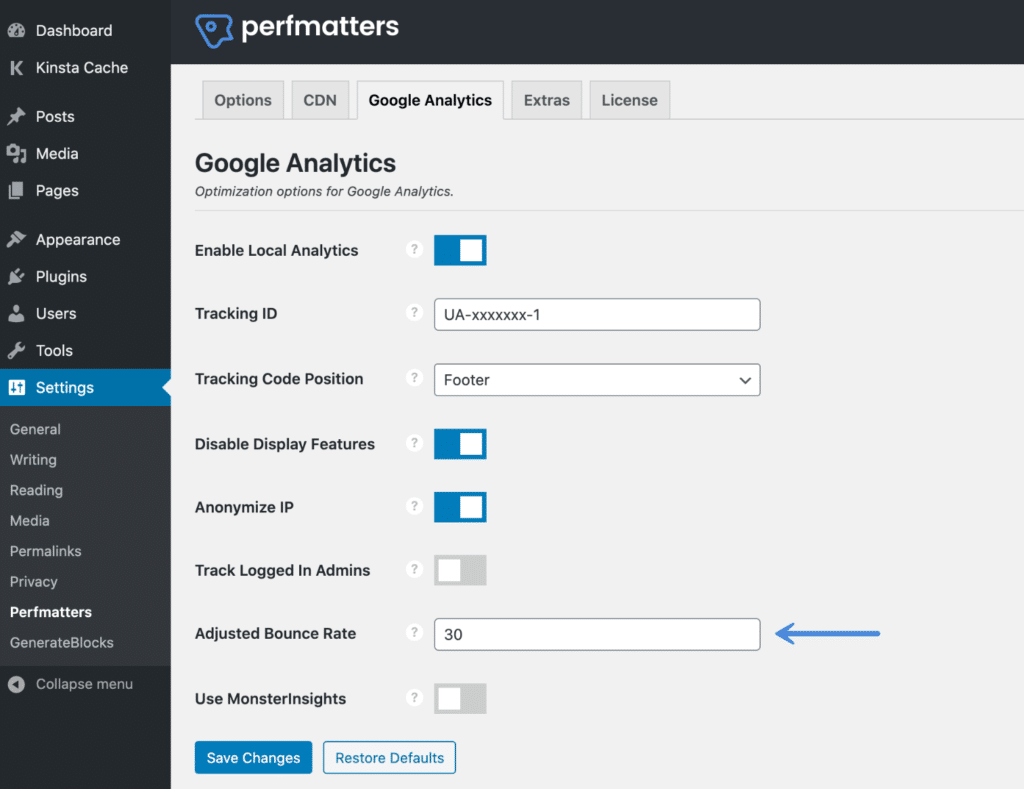Switch to the Options tab
Viewport: 1024px width, 789px height.
[x=243, y=100]
